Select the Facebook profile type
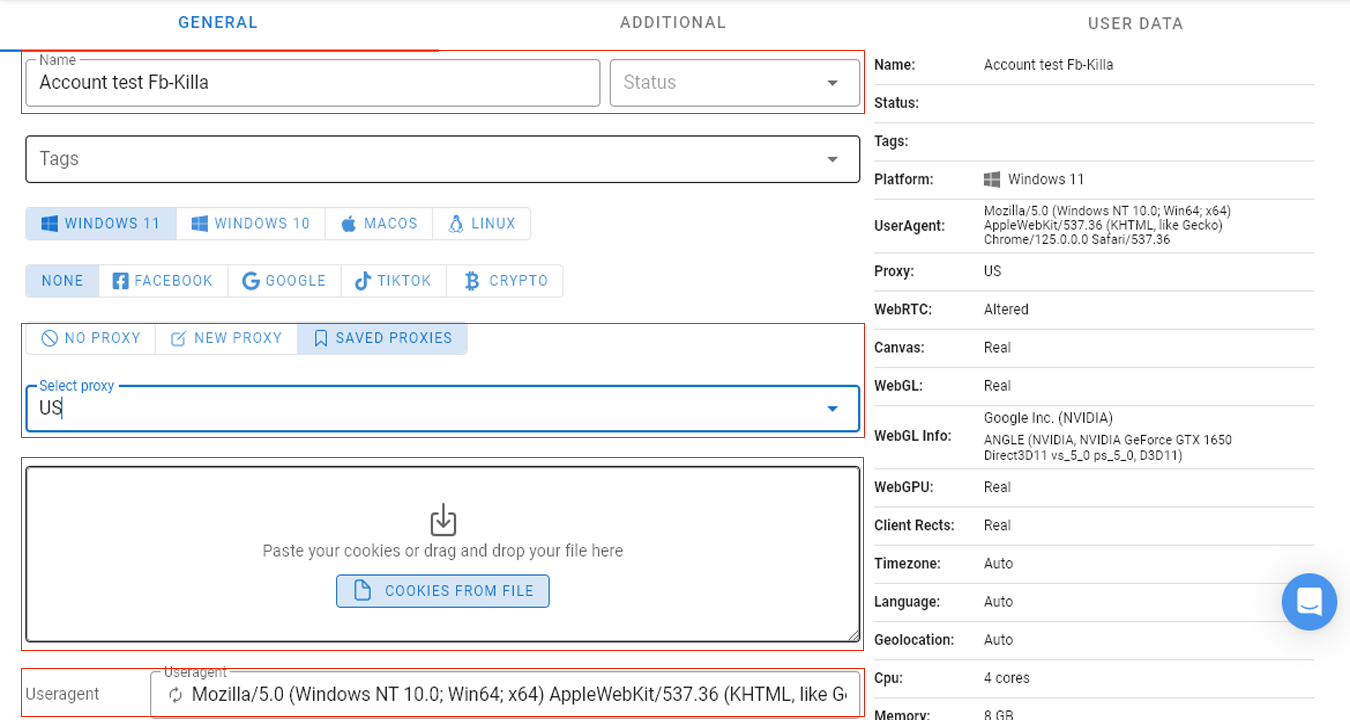This screenshot has width=1350, height=720. 163,281
